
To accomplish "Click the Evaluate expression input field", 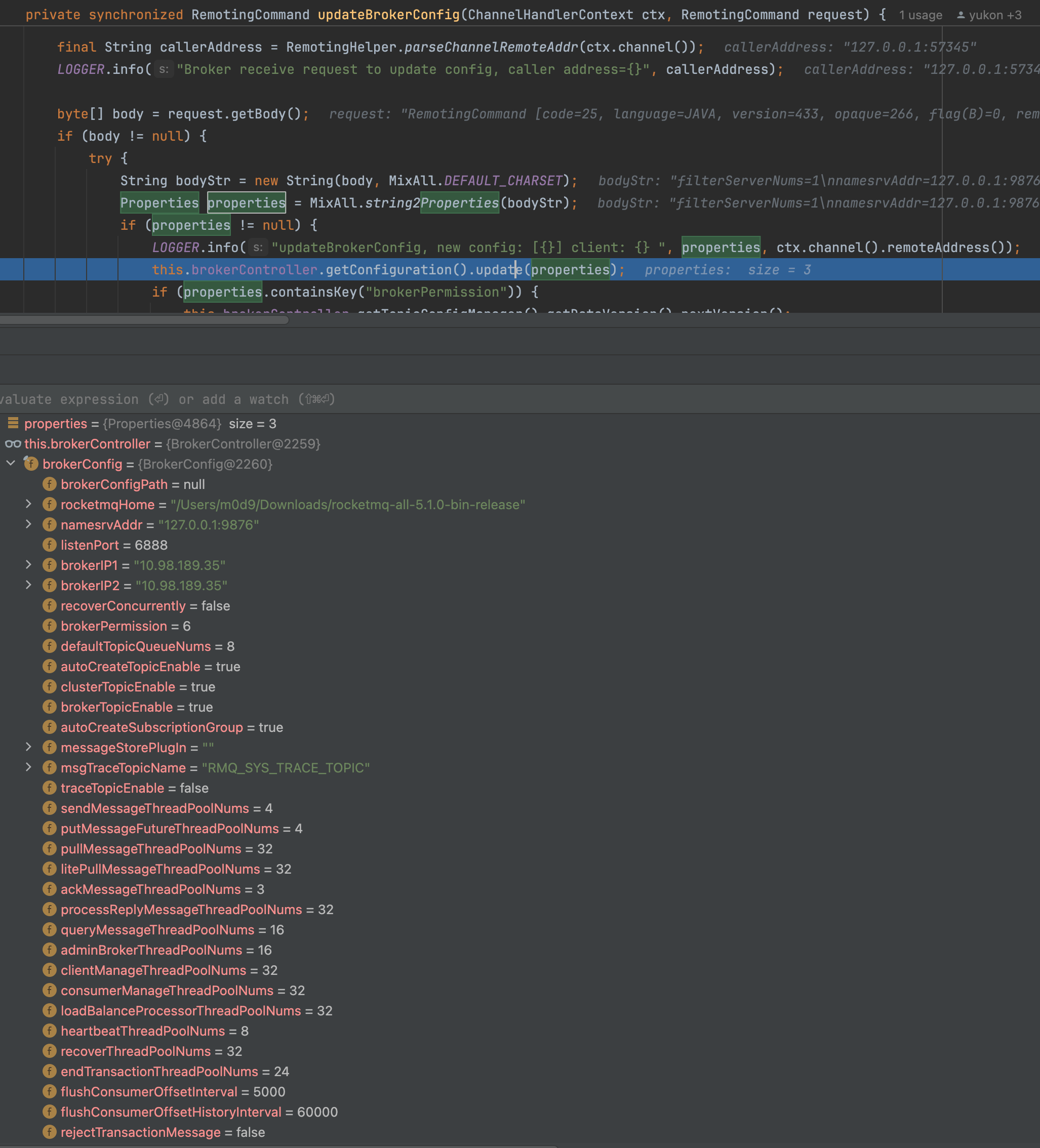I will (x=520, y=399).
